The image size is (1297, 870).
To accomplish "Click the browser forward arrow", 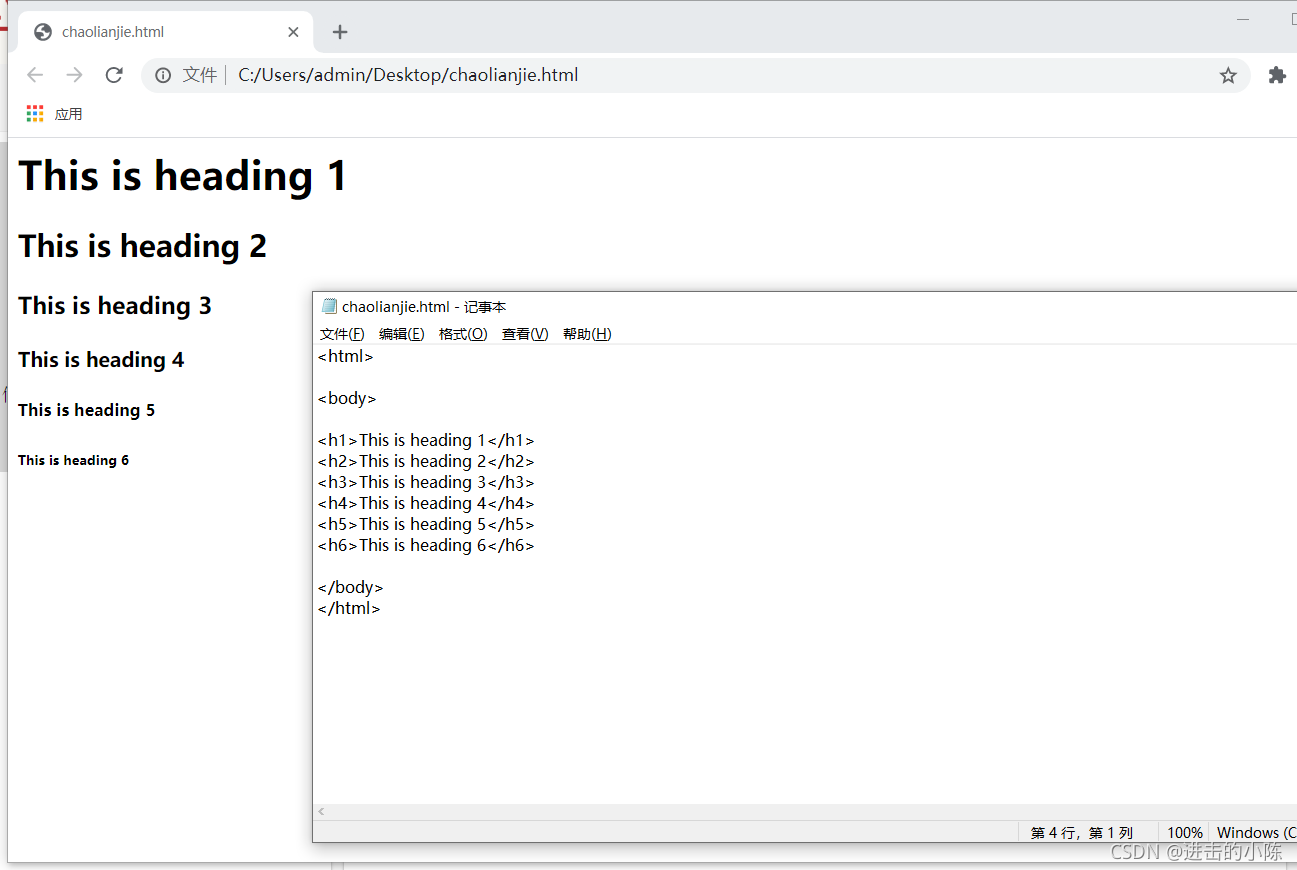I will (x=74, y=75).
